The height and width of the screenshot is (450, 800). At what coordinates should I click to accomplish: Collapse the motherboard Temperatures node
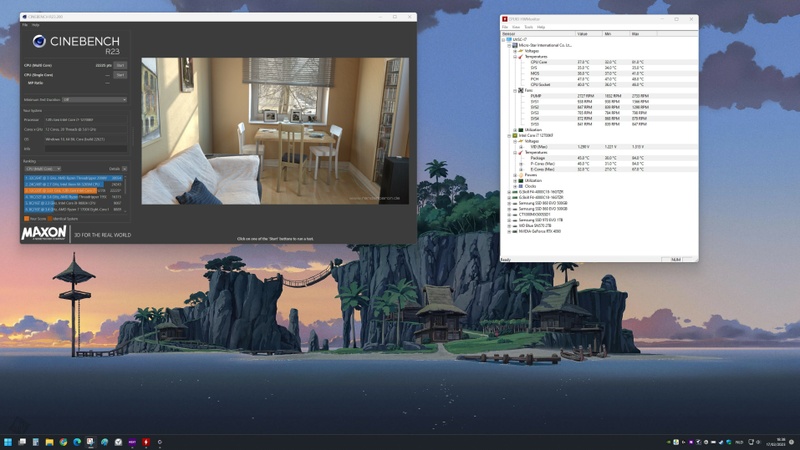[x=514, y=57]
